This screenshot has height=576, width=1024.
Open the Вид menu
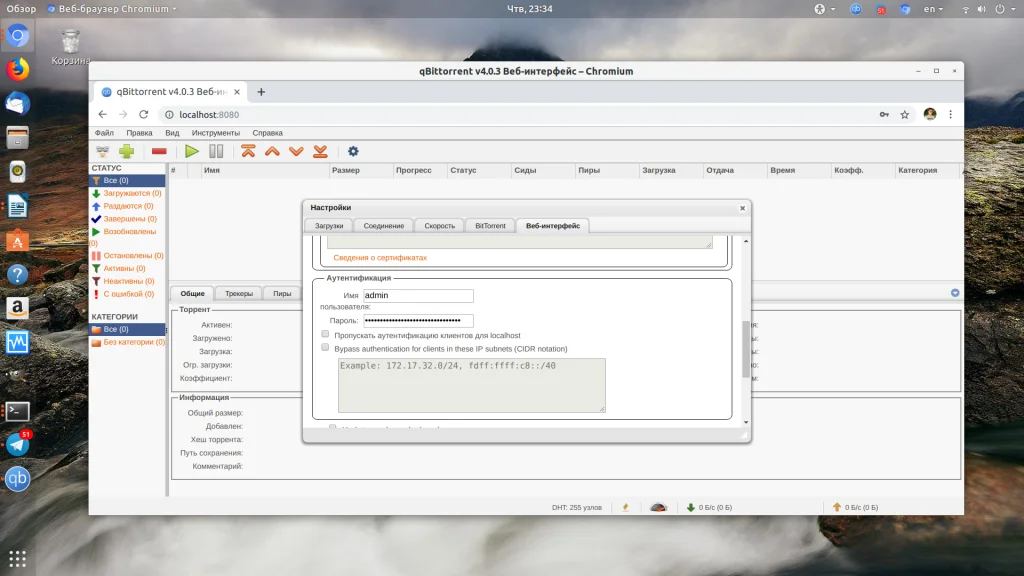[x=172, y=133]
